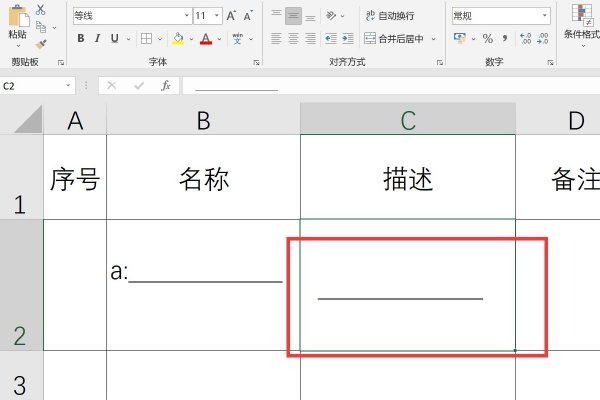Confirm entry with the checkmark button
The height and width of the screenshot is (400, 600).
(x=139, y=85)
